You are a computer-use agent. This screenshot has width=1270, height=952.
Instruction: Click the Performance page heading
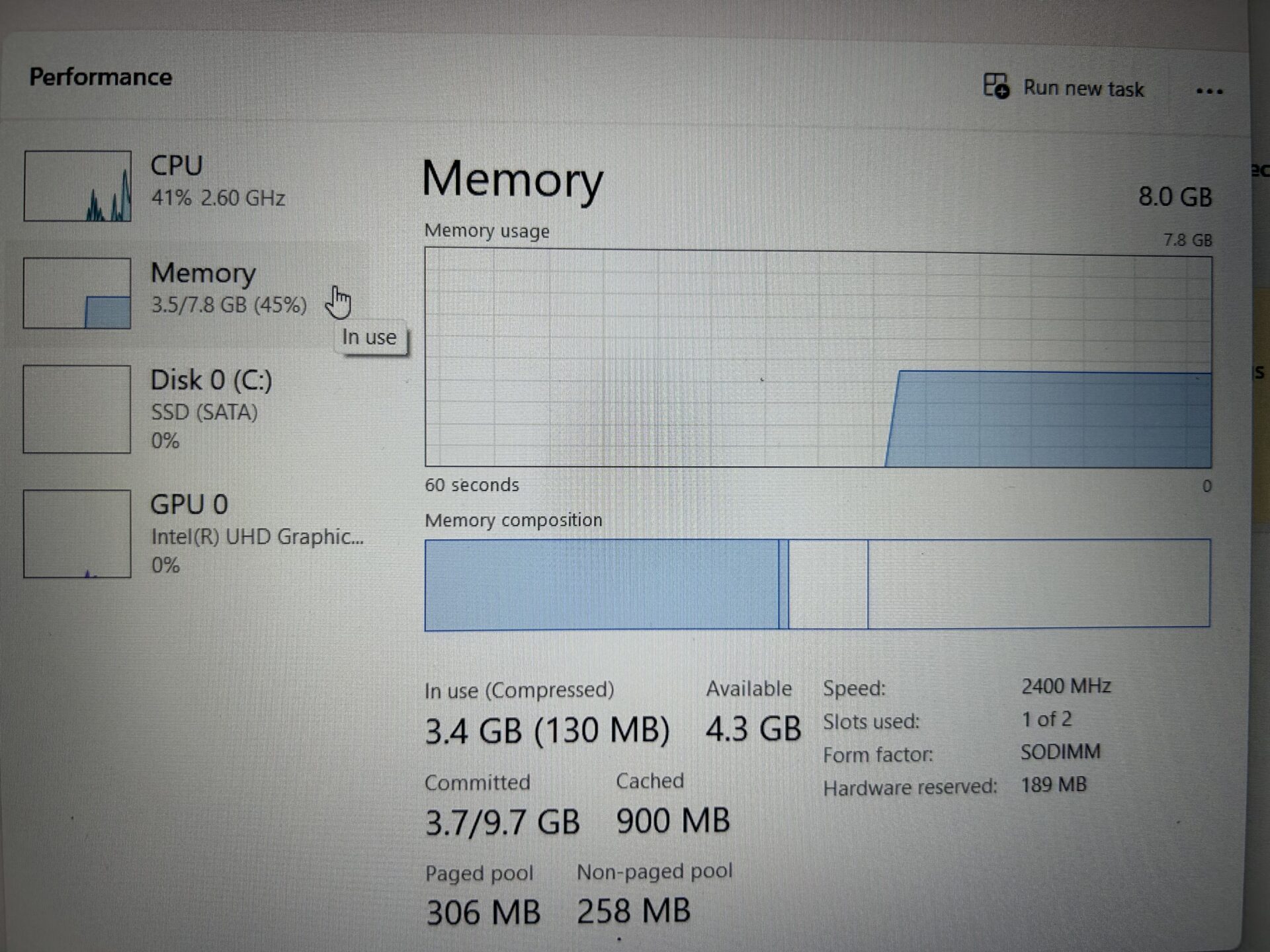click(x=101, y=77)
